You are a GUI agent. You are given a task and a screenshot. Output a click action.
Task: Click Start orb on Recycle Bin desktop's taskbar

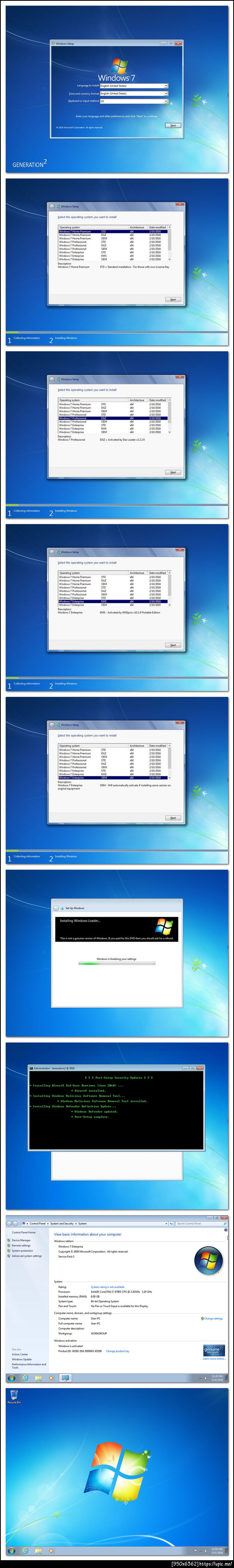coord(12,1551)
